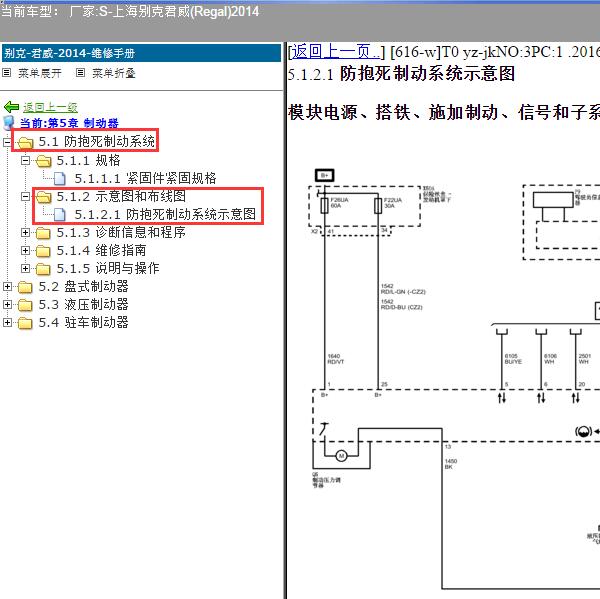This screenshot has width=600, height=599.
Task: Select 5.1.3 诊断信息和程序 tree item
Action: tap(121, 232)
